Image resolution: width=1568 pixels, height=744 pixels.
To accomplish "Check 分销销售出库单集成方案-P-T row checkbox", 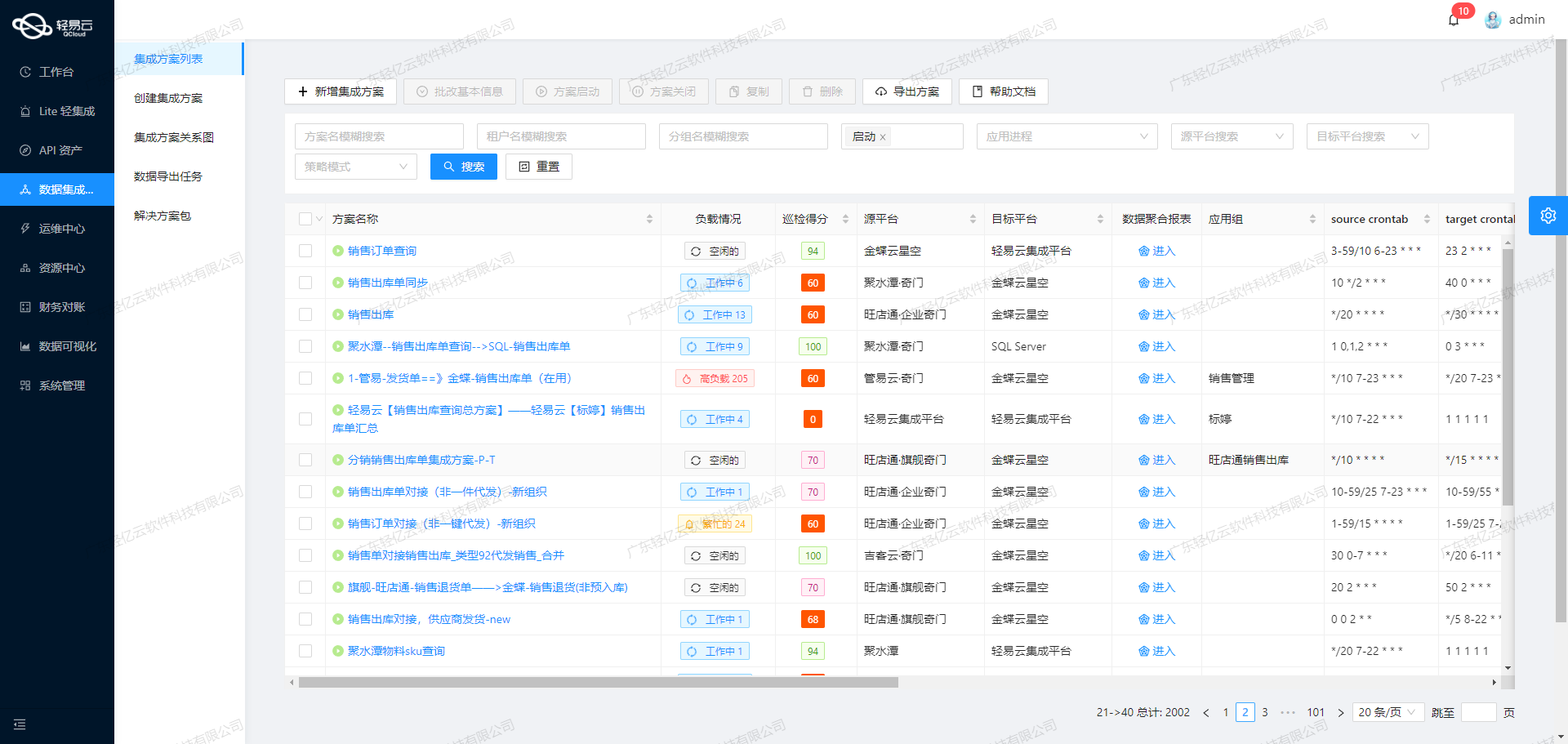I will click(305, 460).
